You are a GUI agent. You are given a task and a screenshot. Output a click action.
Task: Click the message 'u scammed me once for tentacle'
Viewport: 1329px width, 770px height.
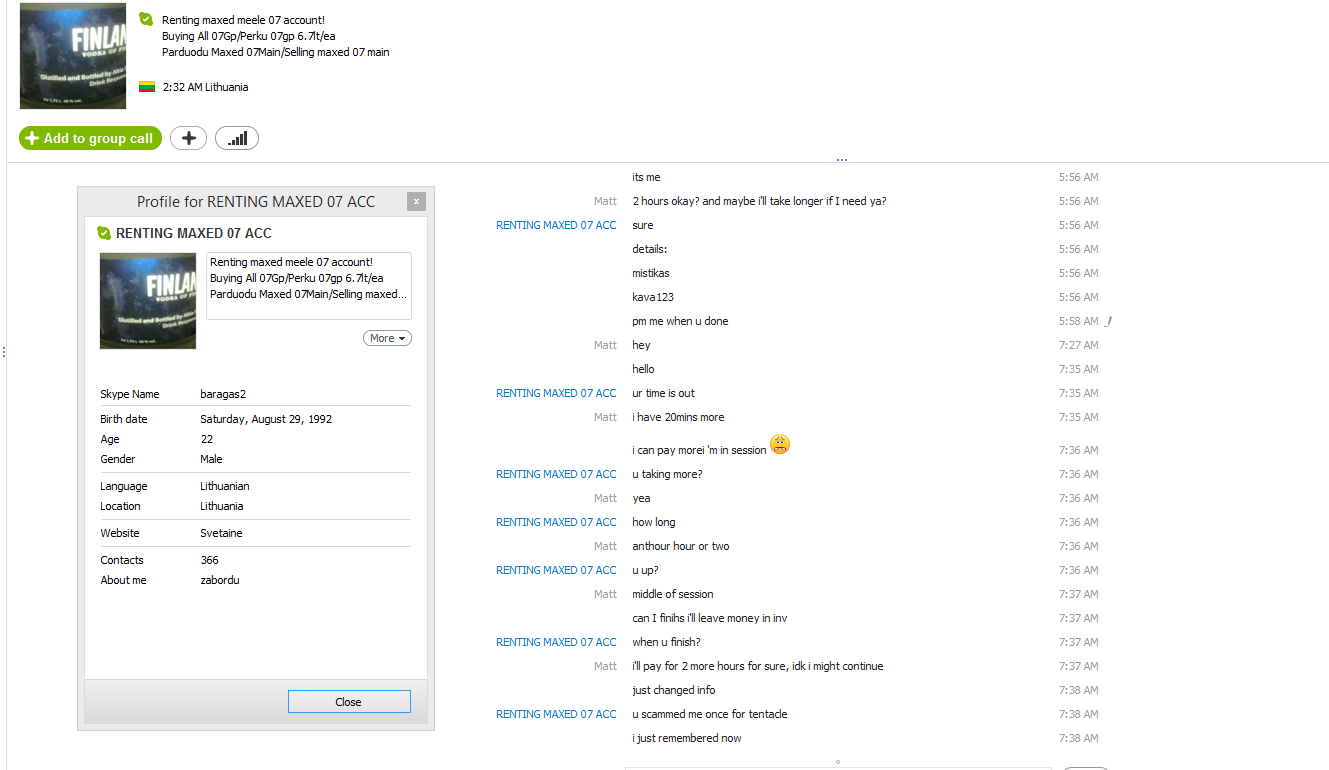point(710,714)
